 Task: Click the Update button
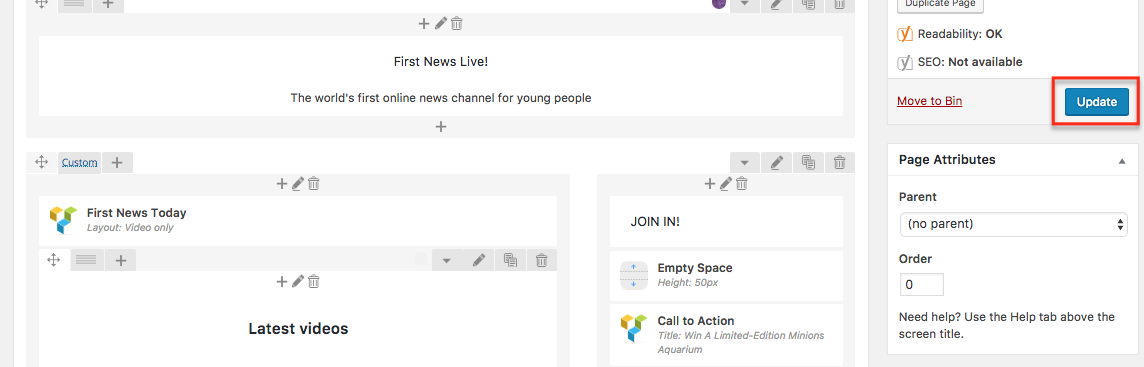point(1097,102)
